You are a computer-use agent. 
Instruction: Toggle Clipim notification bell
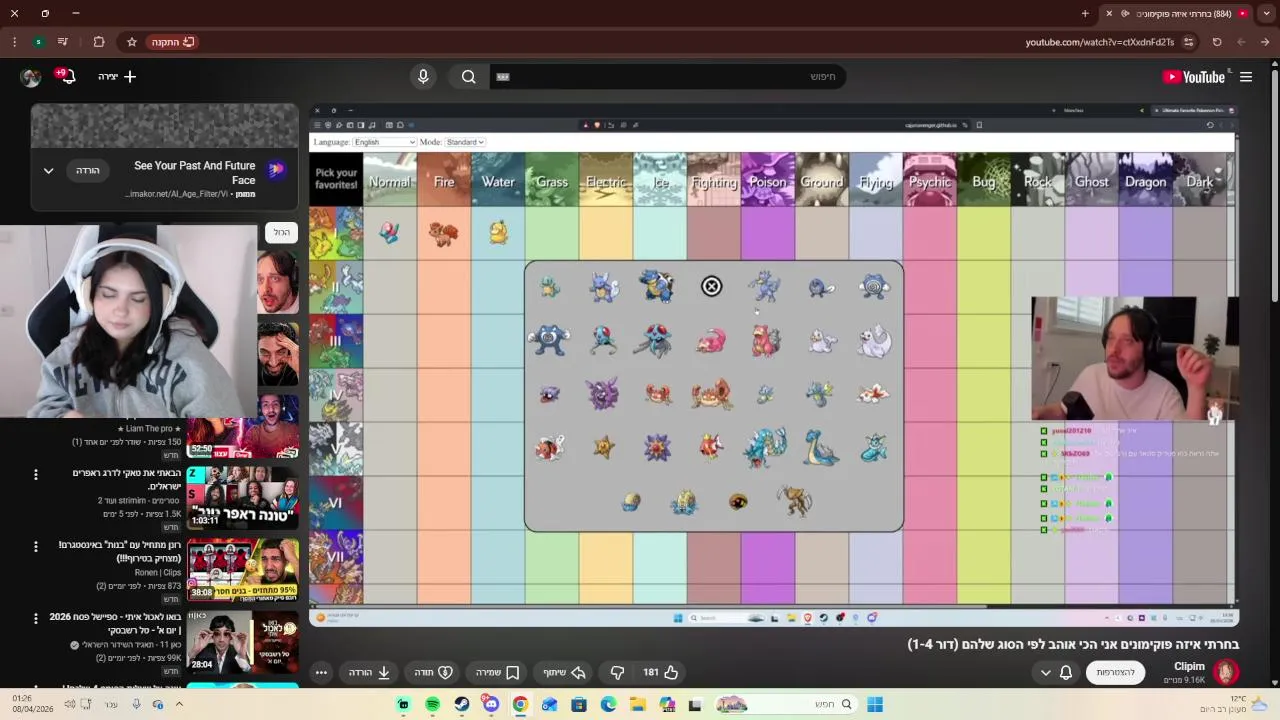pyautogui.click(x=1066, y=672)
